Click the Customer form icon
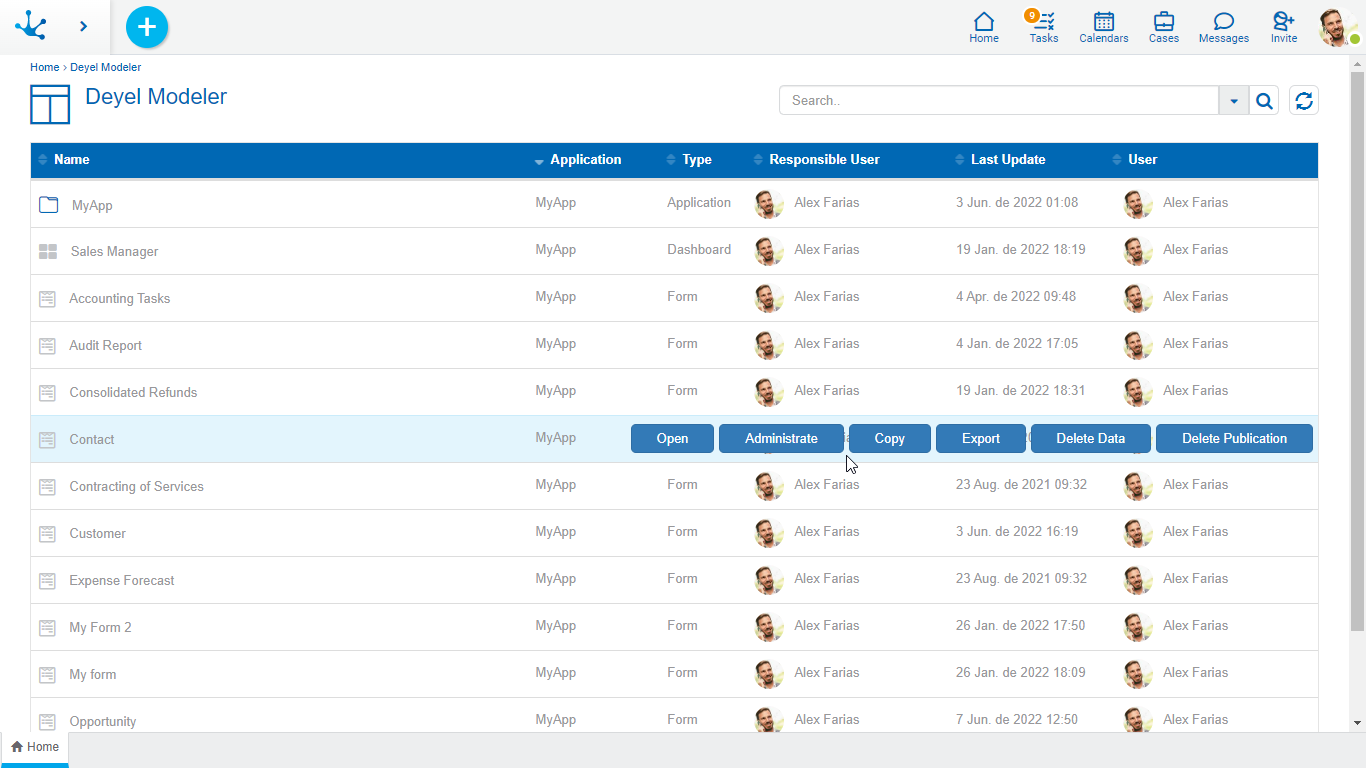1366x768 pixels. point(47,534)
